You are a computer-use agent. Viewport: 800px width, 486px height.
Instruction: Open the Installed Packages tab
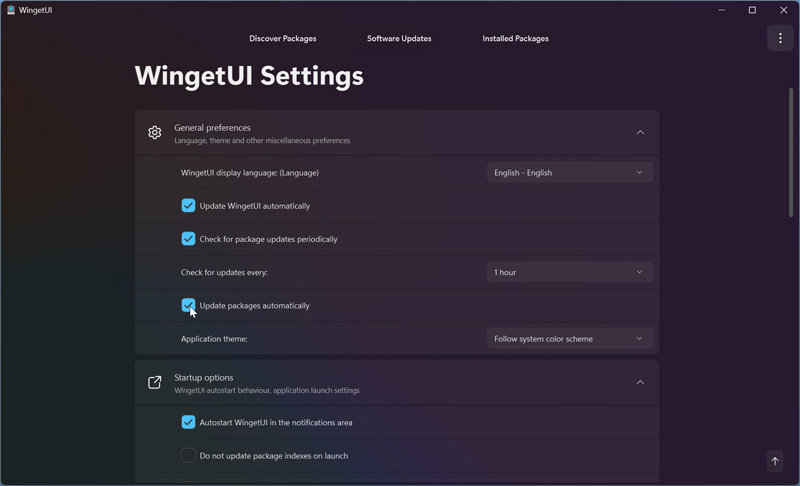pos(515,39)
